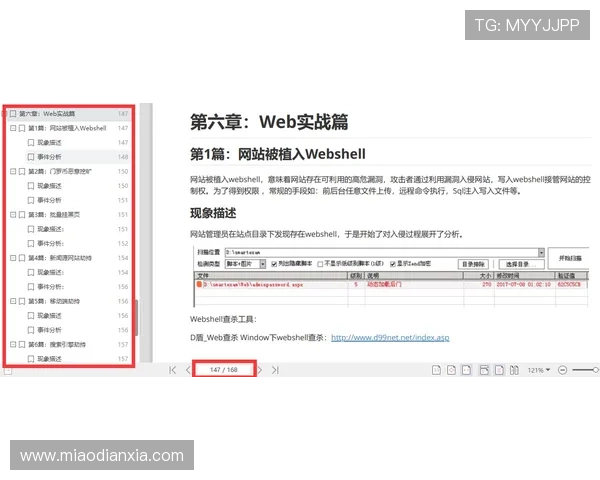Screen dimensions: 600x480
Task: Click the 选择目录 button
Action: pyautogui.click(x=522, y=264)
